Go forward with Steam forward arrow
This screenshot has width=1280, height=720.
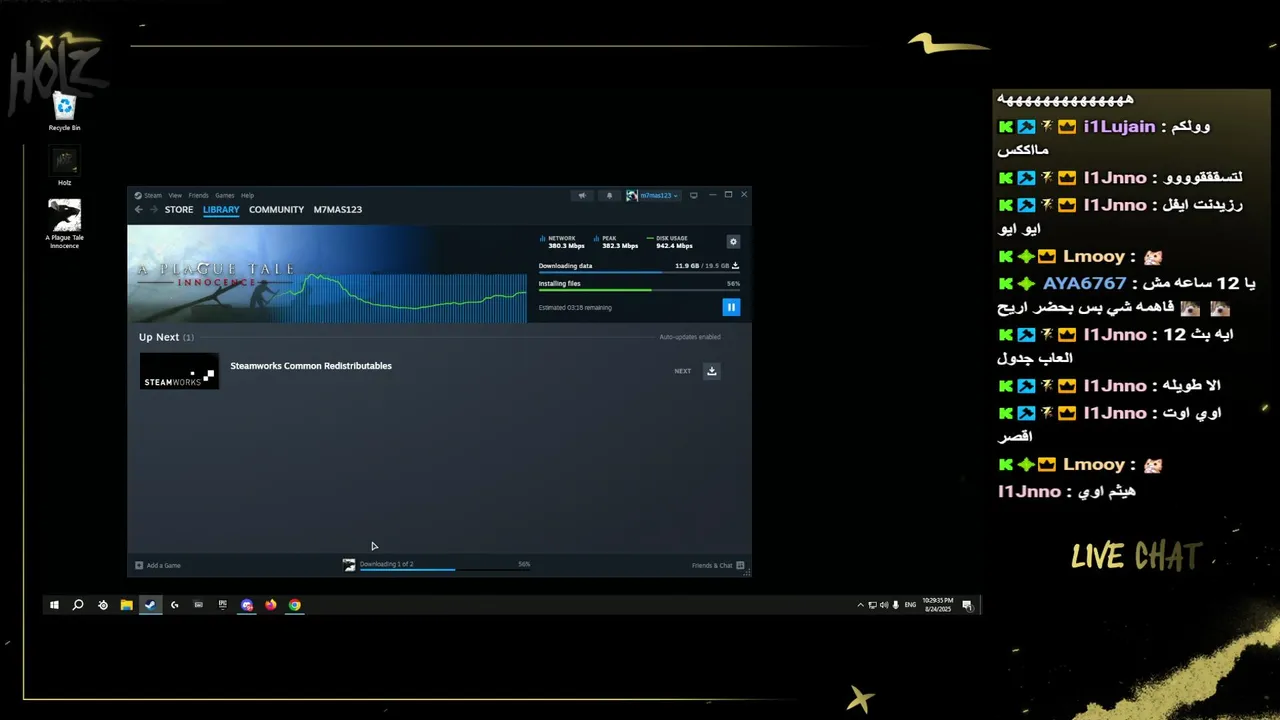point(154,210)
